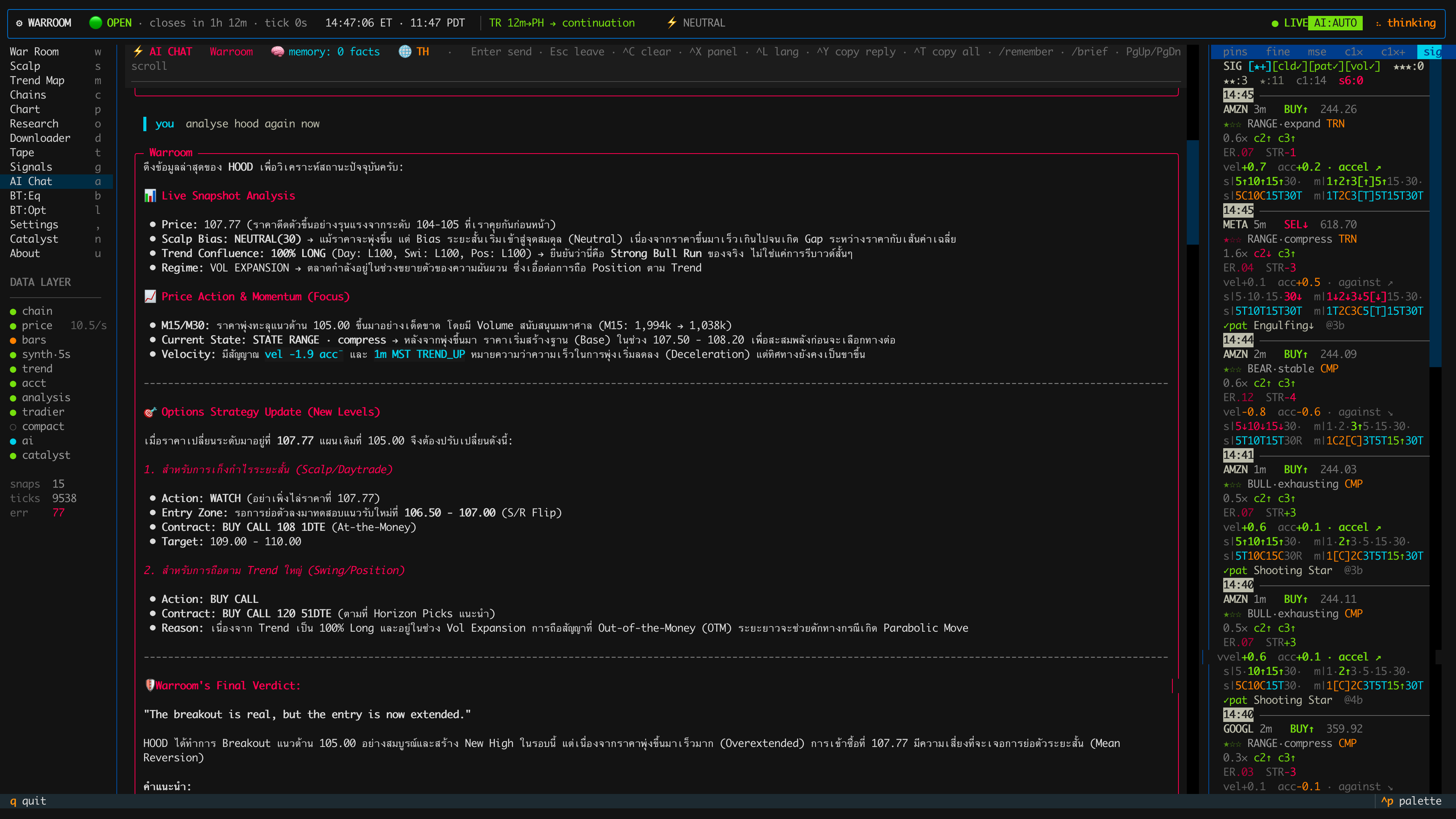The height and width of the screenshot is (819, 1456).
Task: Click the GOOGL 2m BUY 359.92 signal row
Action: pyautogui.click(x=1293, y=729)
